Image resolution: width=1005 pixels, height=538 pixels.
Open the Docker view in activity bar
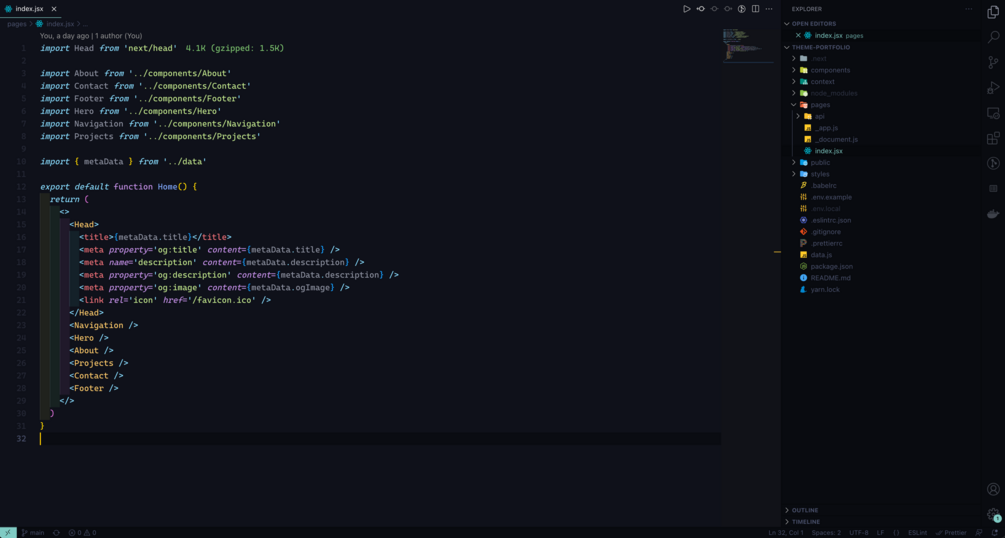(x=993, y=214)
